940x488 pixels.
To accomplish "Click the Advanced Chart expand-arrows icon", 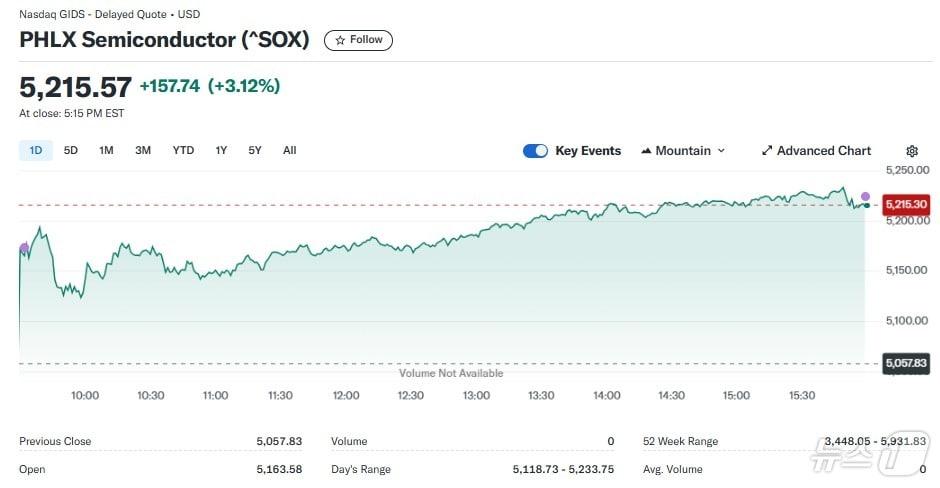I will (767, 151).
